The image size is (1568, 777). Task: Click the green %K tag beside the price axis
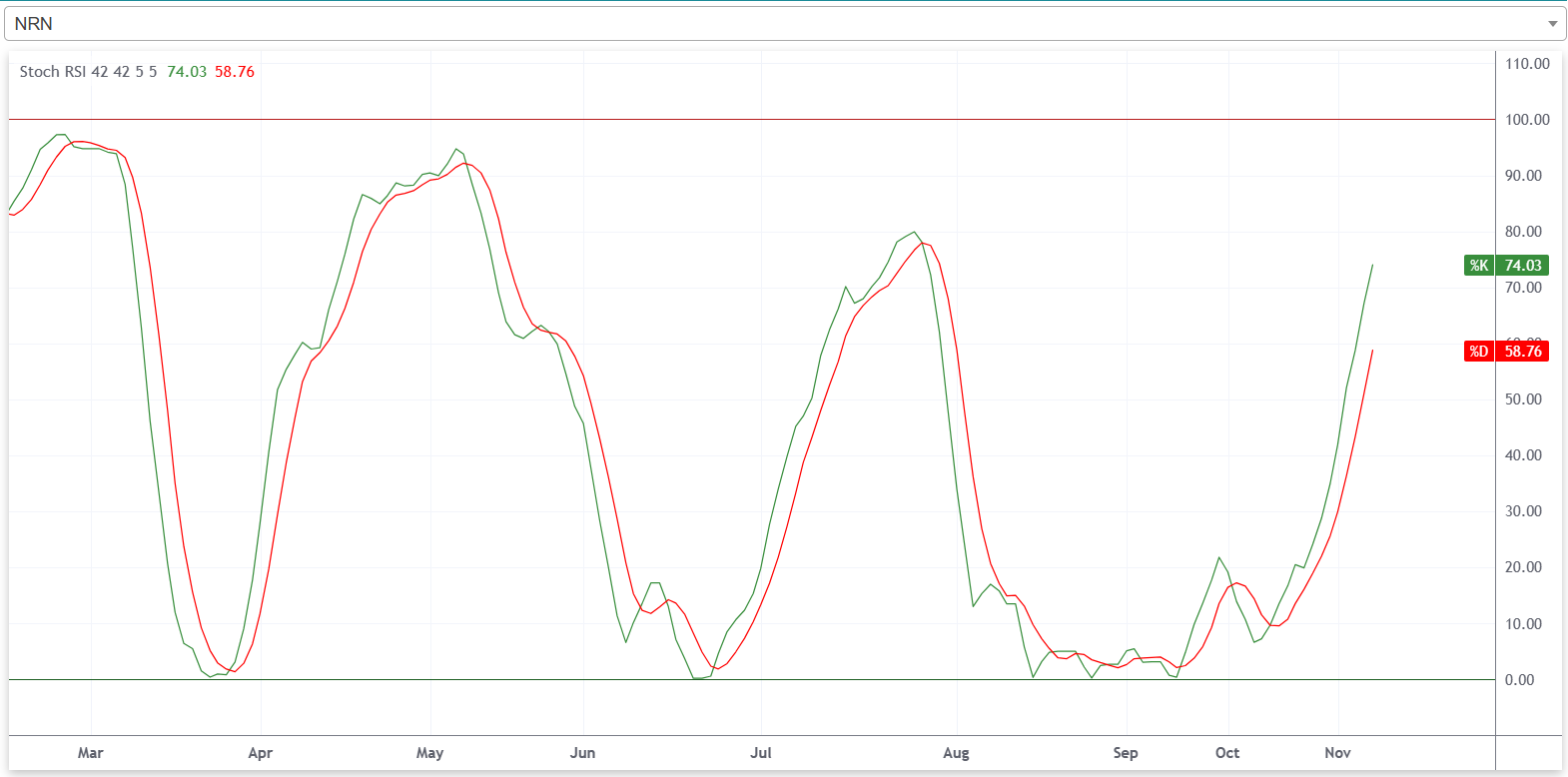click(1478, 266)
